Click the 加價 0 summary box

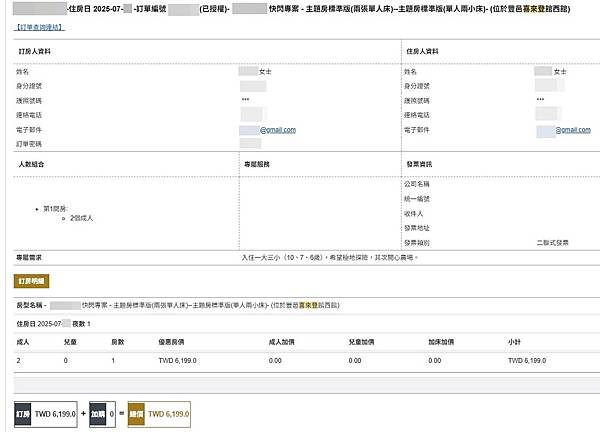pos(102,414)
